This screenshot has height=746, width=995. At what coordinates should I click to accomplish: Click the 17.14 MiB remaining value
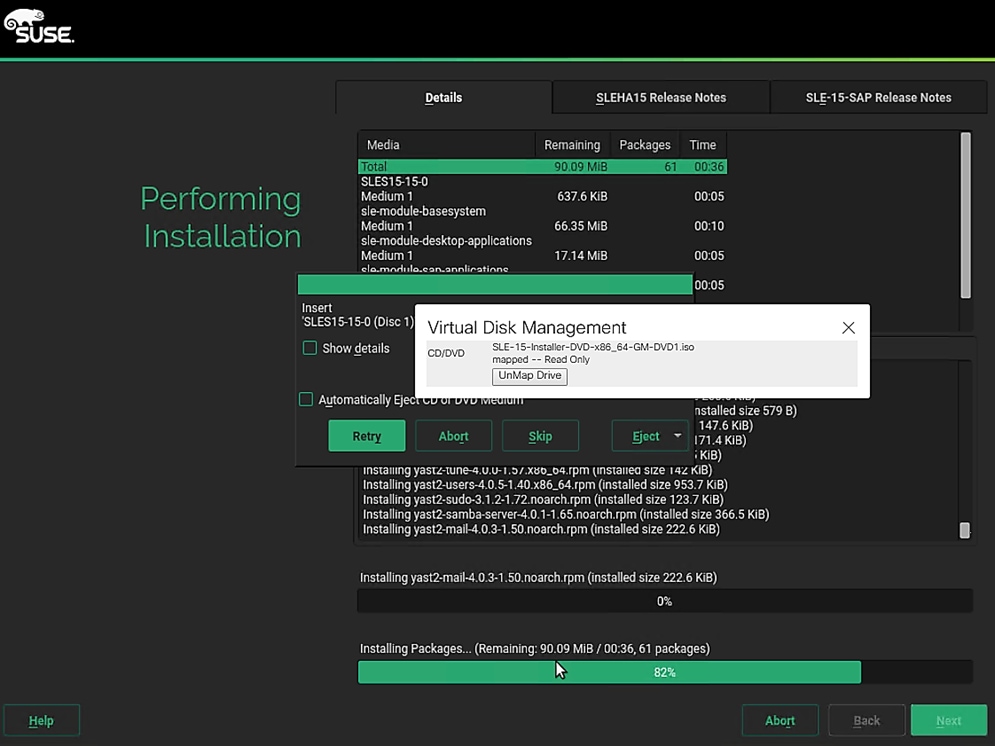(581, 256)
